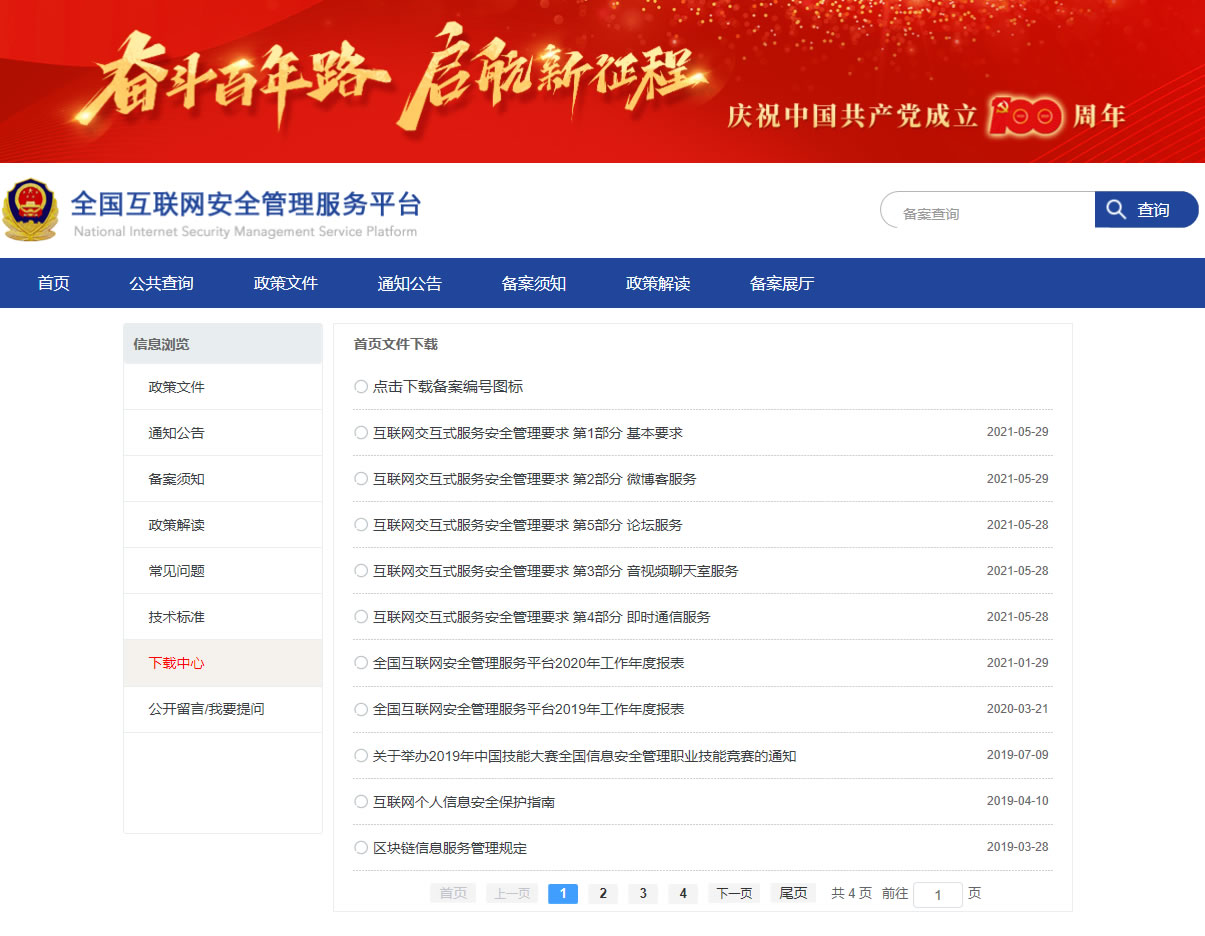This screenshot has width=1205, height=936.
Task: Open 公开留言/我要提问 in the sidebar
Action: pyautogui.click(x=207, y=709)
